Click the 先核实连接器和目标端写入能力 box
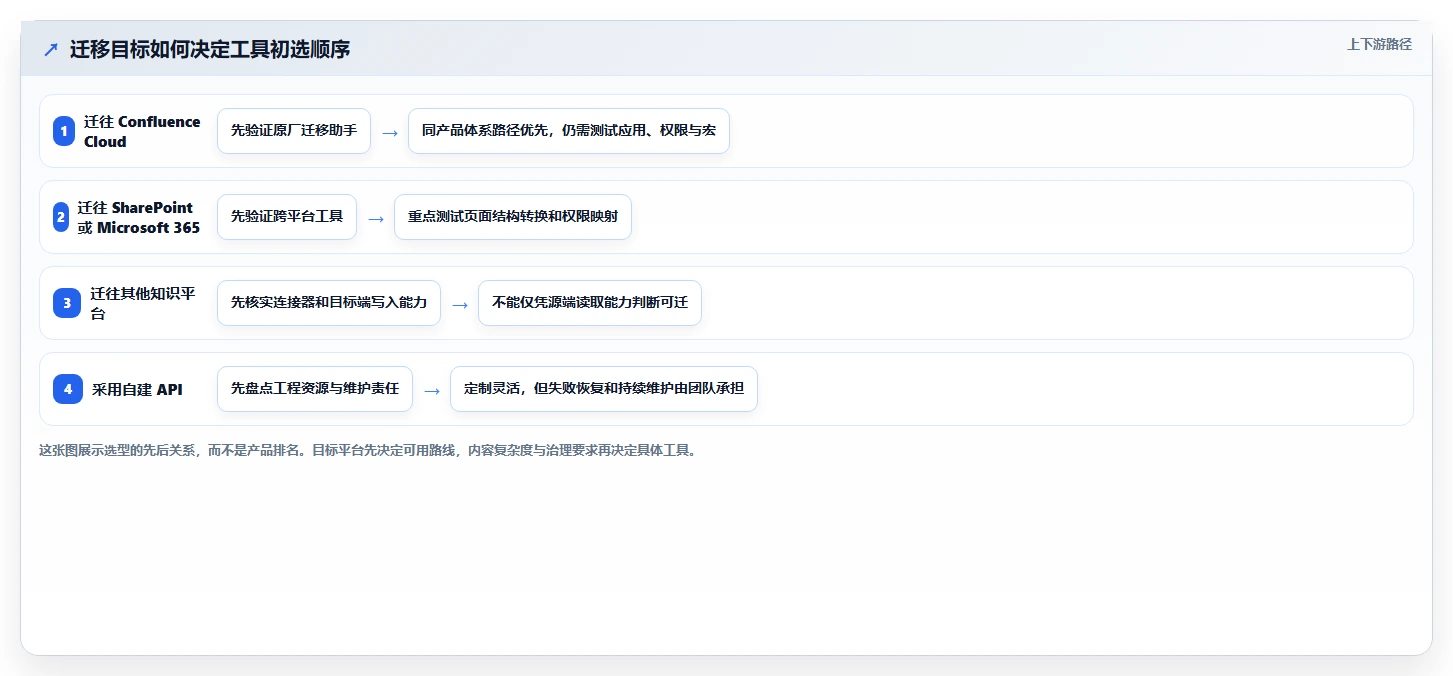1453x676 pixels. click(x=329, y=303)
